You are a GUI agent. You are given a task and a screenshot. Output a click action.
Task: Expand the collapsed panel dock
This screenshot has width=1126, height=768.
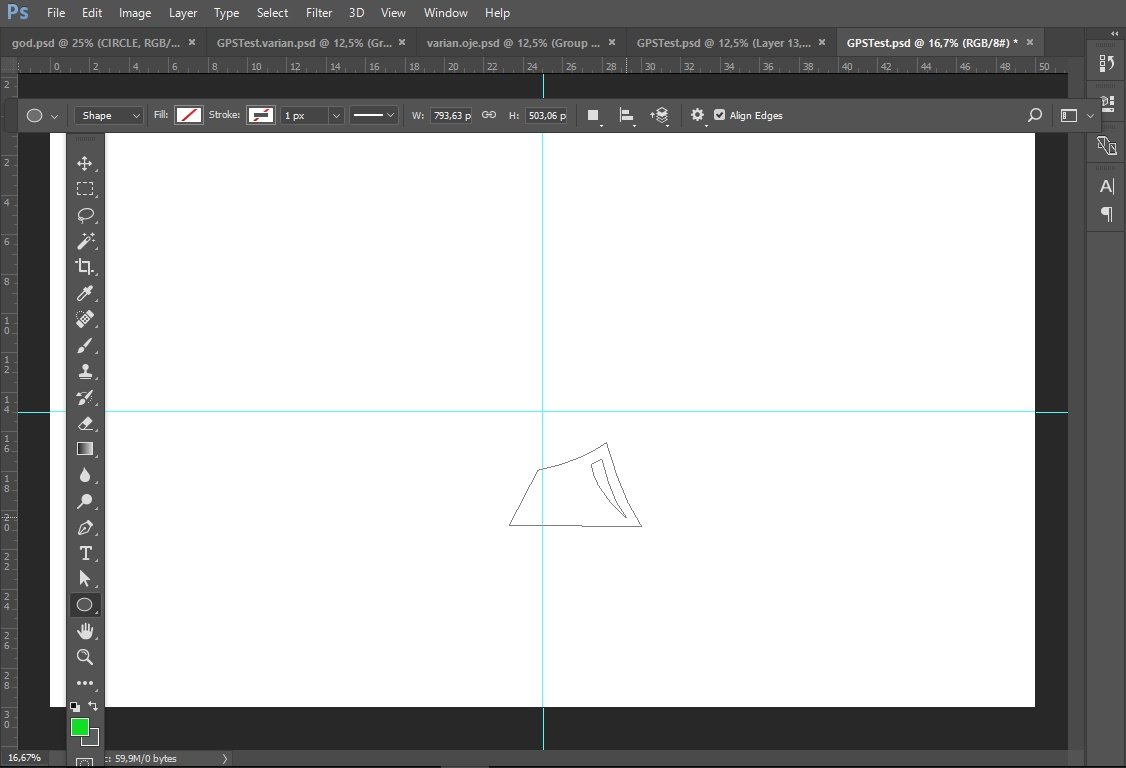pyautogui.click(x=1115, y=34)
